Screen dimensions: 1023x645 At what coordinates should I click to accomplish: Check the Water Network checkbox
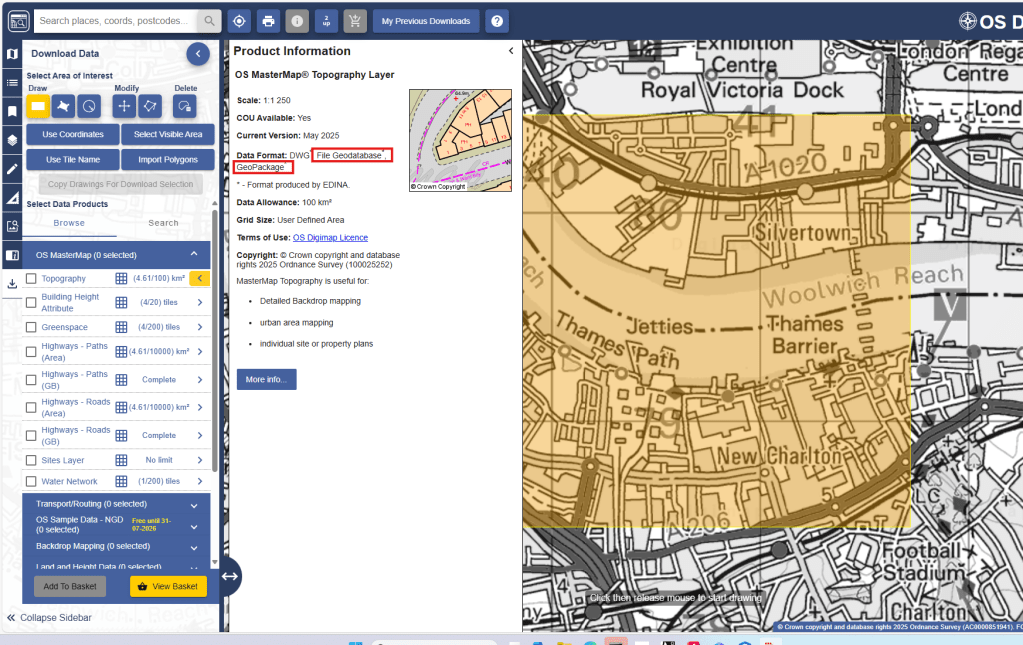click(x=31, y=482)
